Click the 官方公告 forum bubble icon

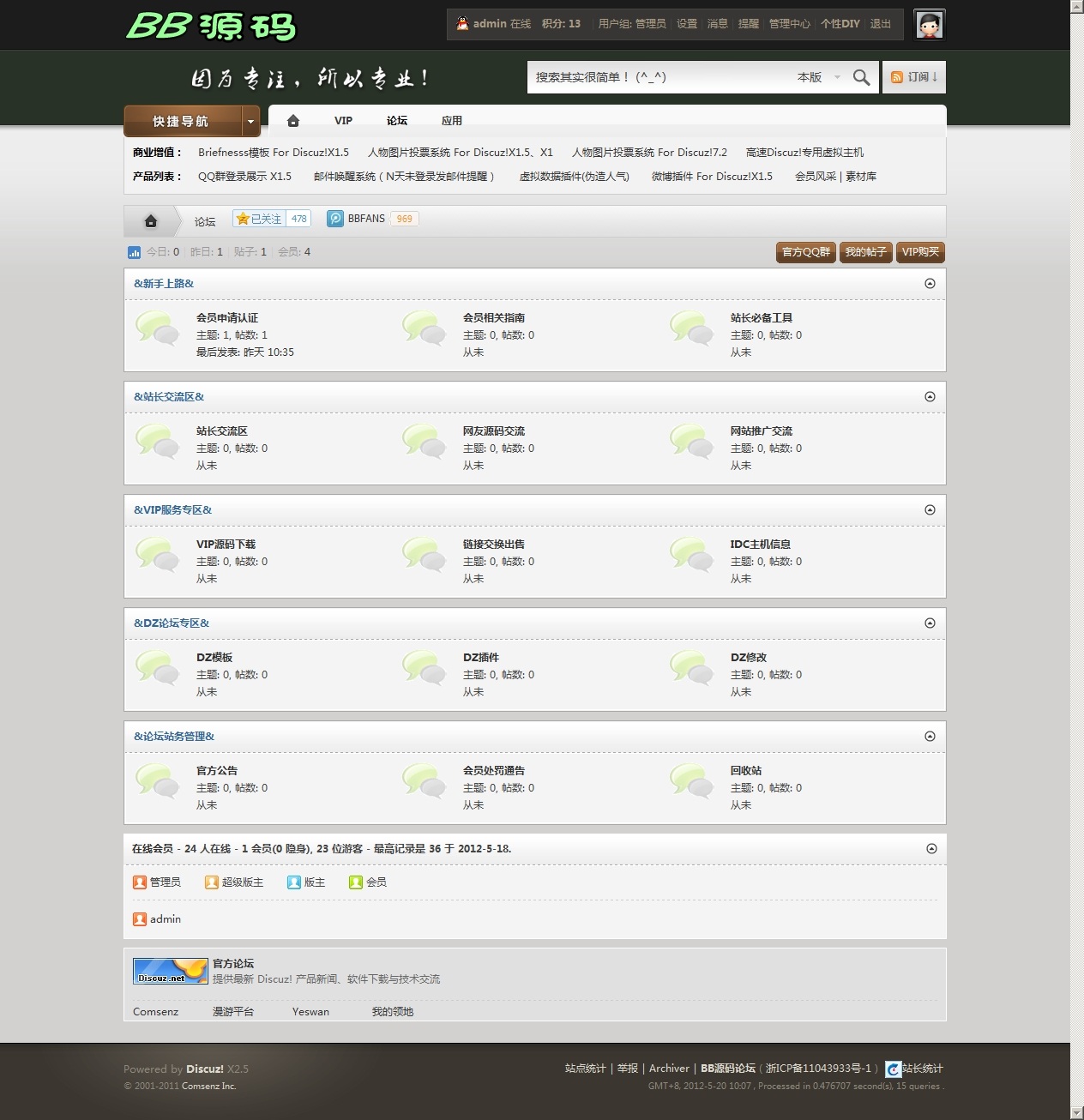pyautogui.click(x=157, y=781)
